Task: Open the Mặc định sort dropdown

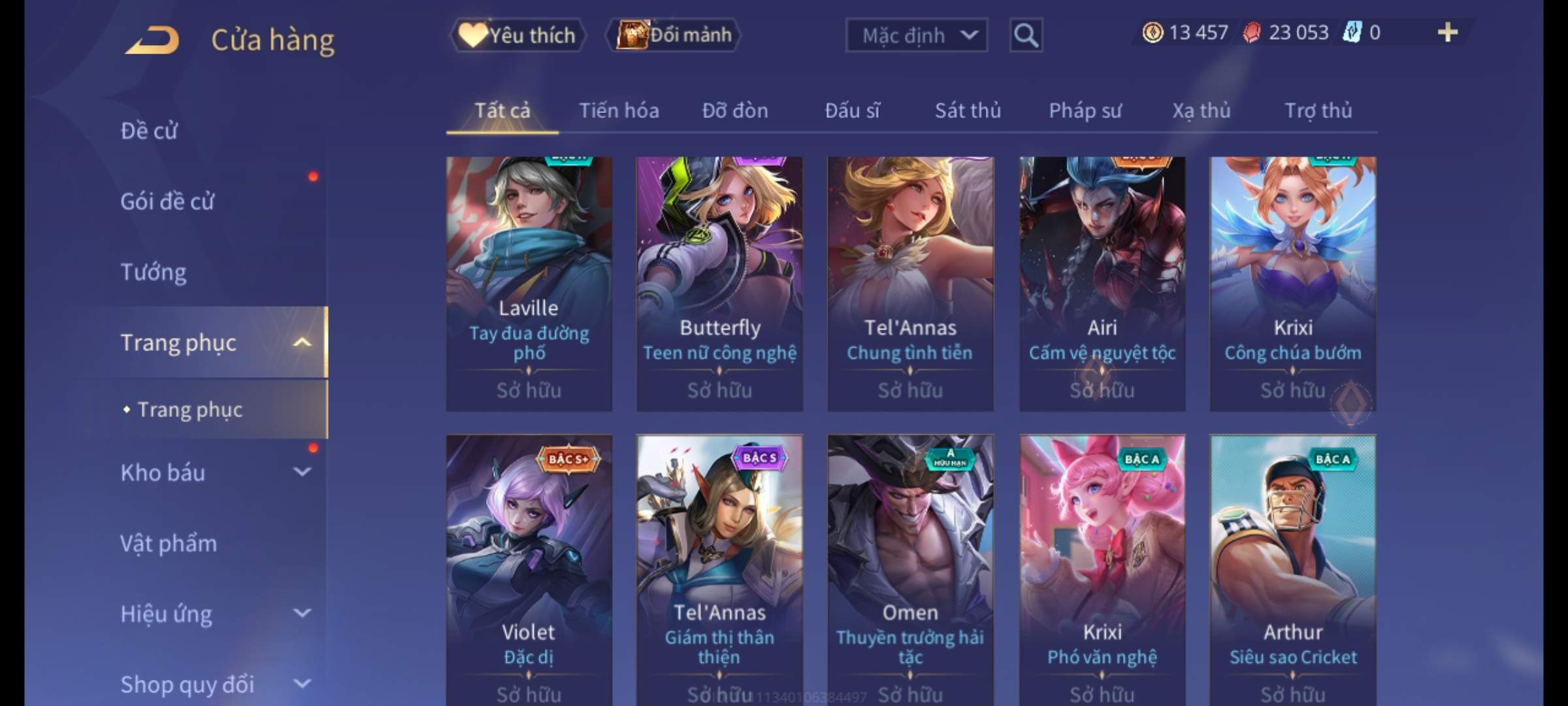Action: click(916, 35)
